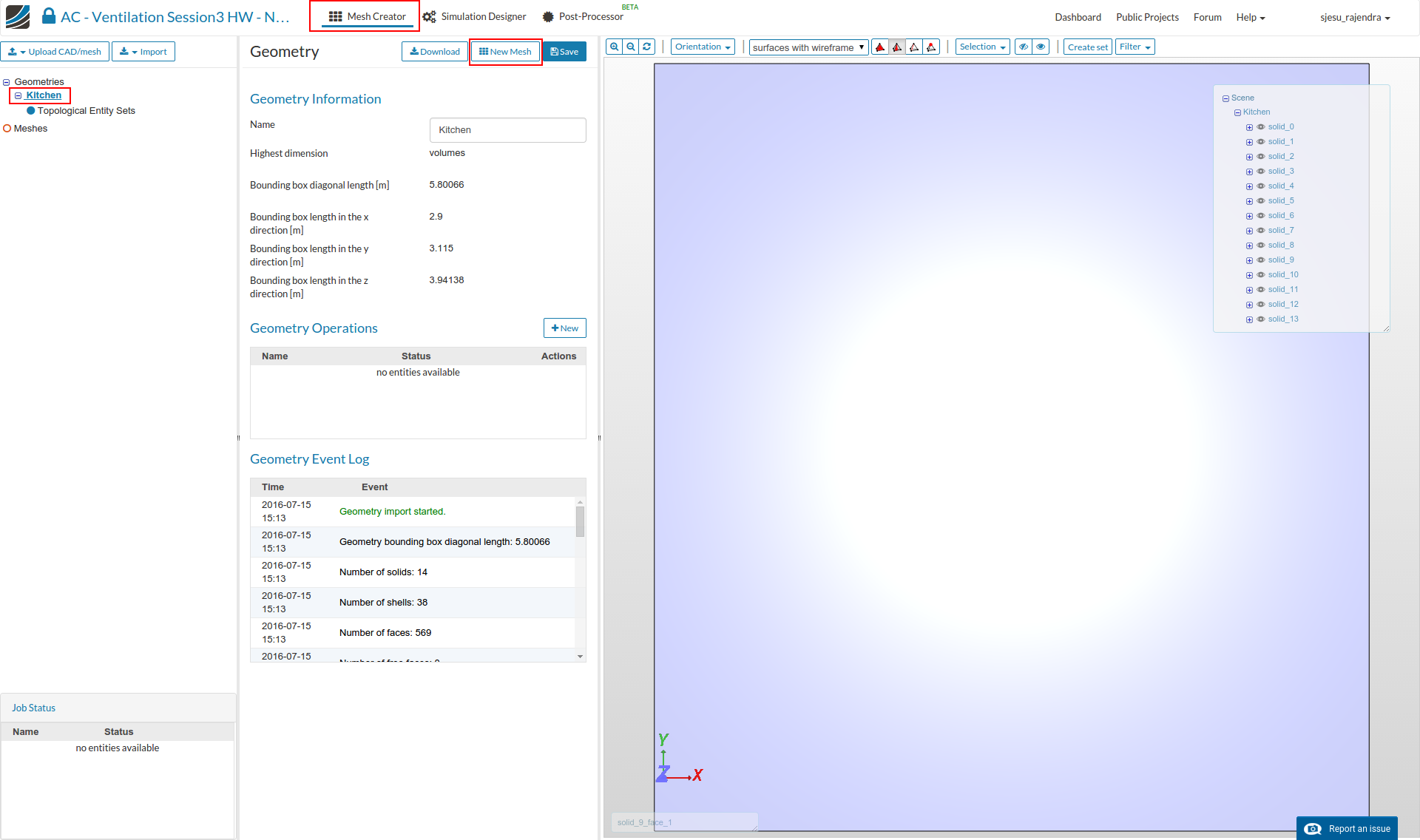This screenshot has height=840, width=1420.
Task: Click the New Mesh button
Action: [x=506, y=52]
